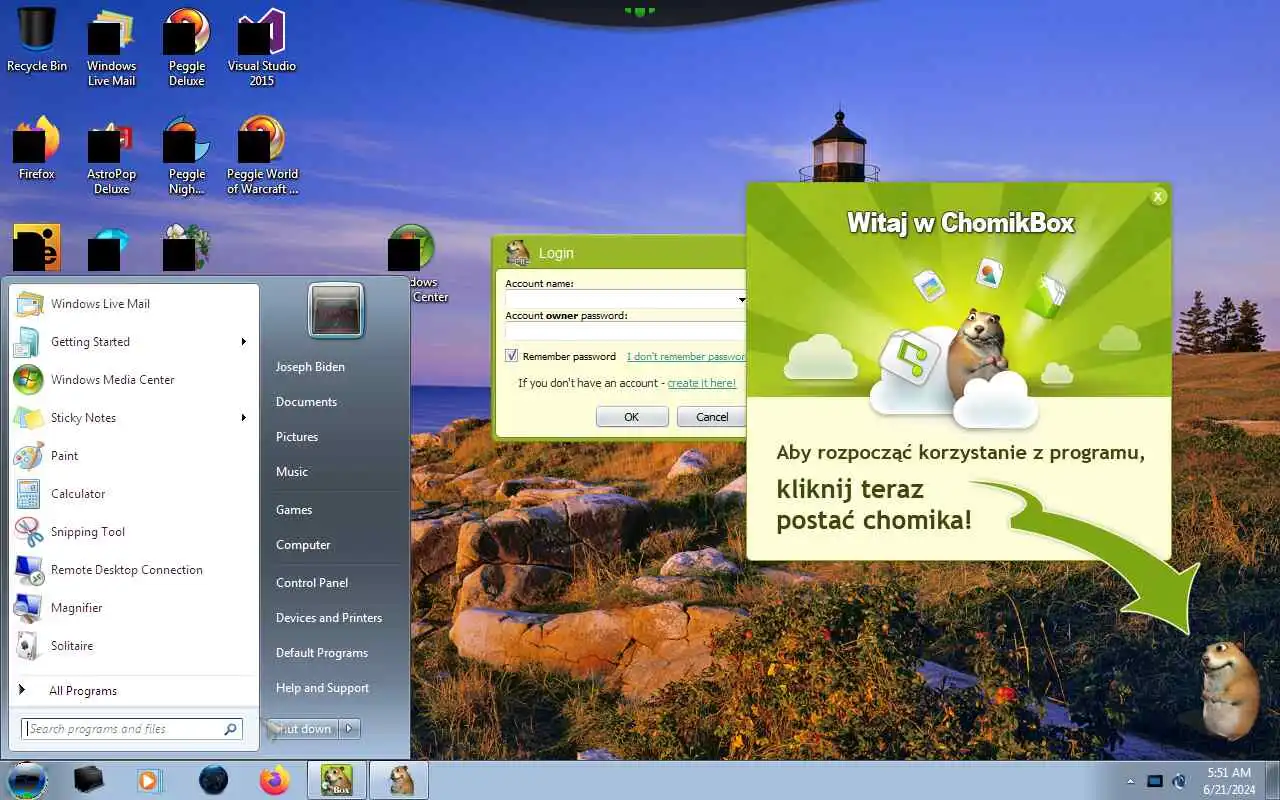Open the media player taskbar icon
The image size is (1280, 800).
tap(149, 780)
